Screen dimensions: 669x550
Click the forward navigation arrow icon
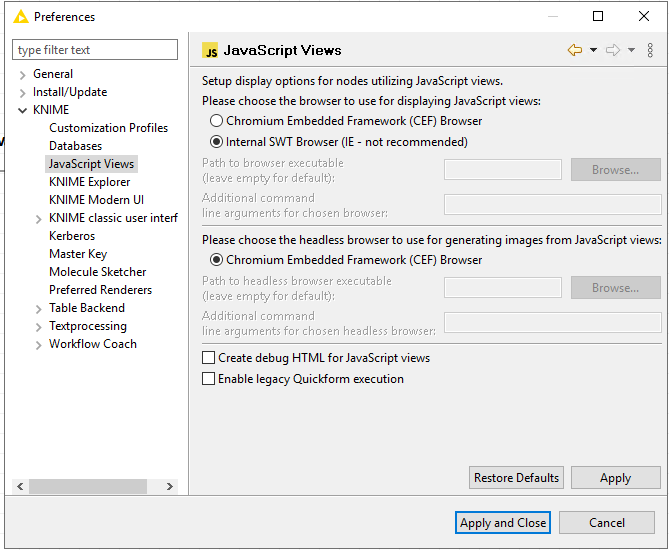point(613,50)
